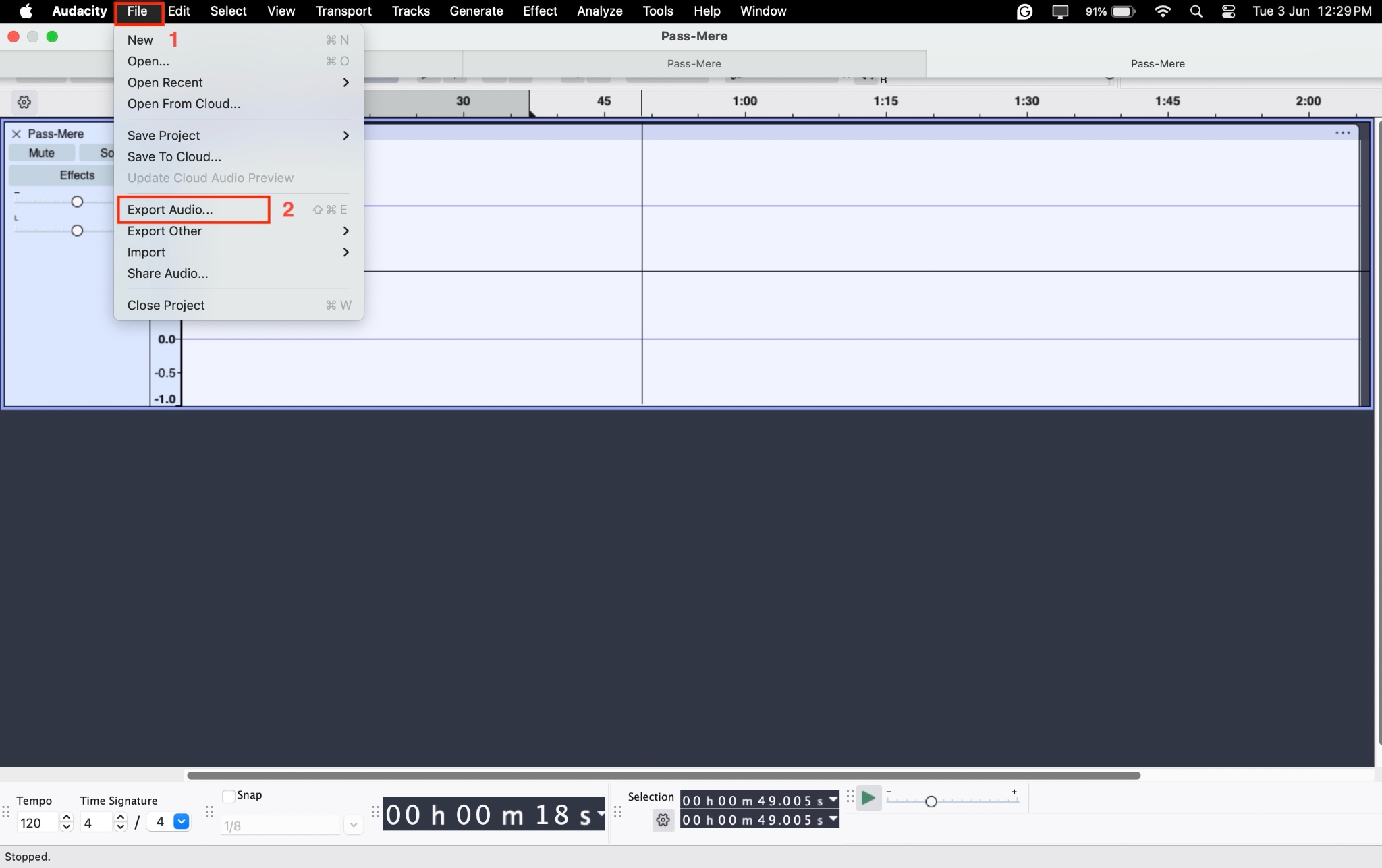This screenshot has width=1382, height=868.
Task: Click the selection start time 00h00m49.005s
Action: coord(753,800)
